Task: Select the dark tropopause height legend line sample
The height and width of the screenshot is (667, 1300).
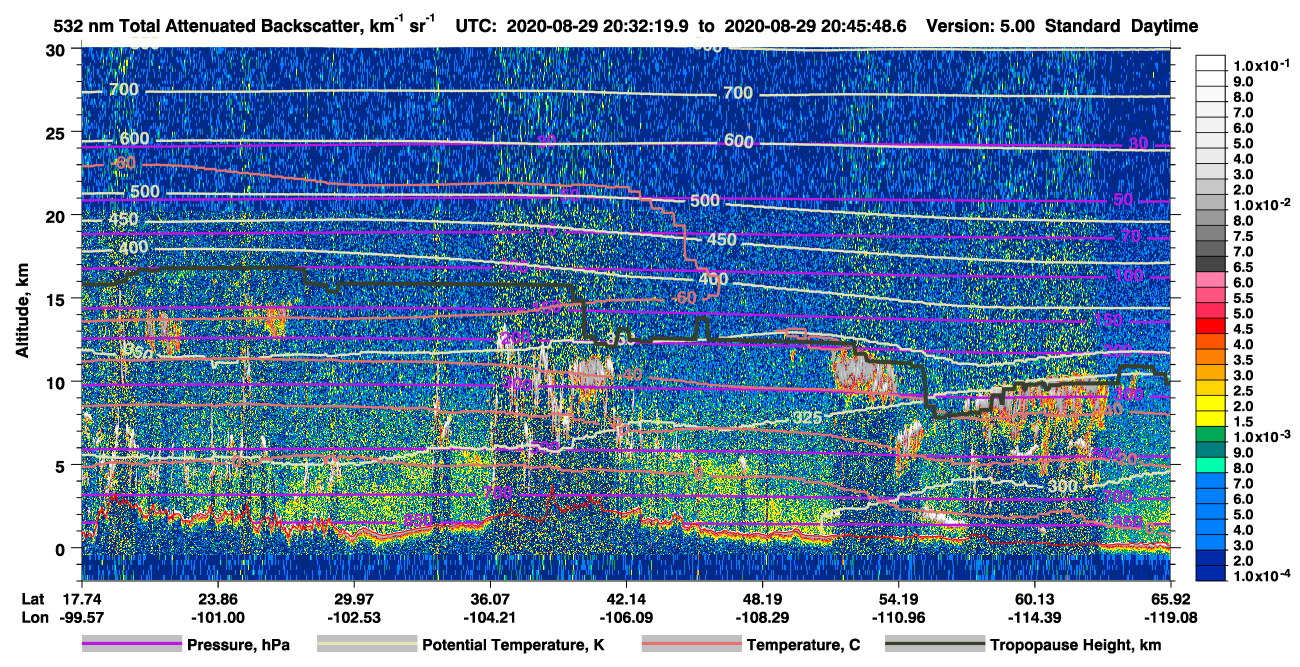Action: [x=935, y=645]
